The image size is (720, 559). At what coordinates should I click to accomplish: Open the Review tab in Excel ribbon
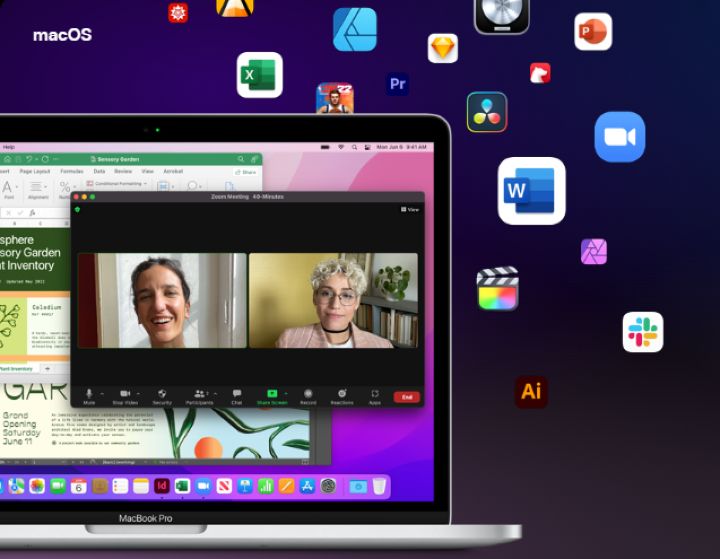pos(121,171)
